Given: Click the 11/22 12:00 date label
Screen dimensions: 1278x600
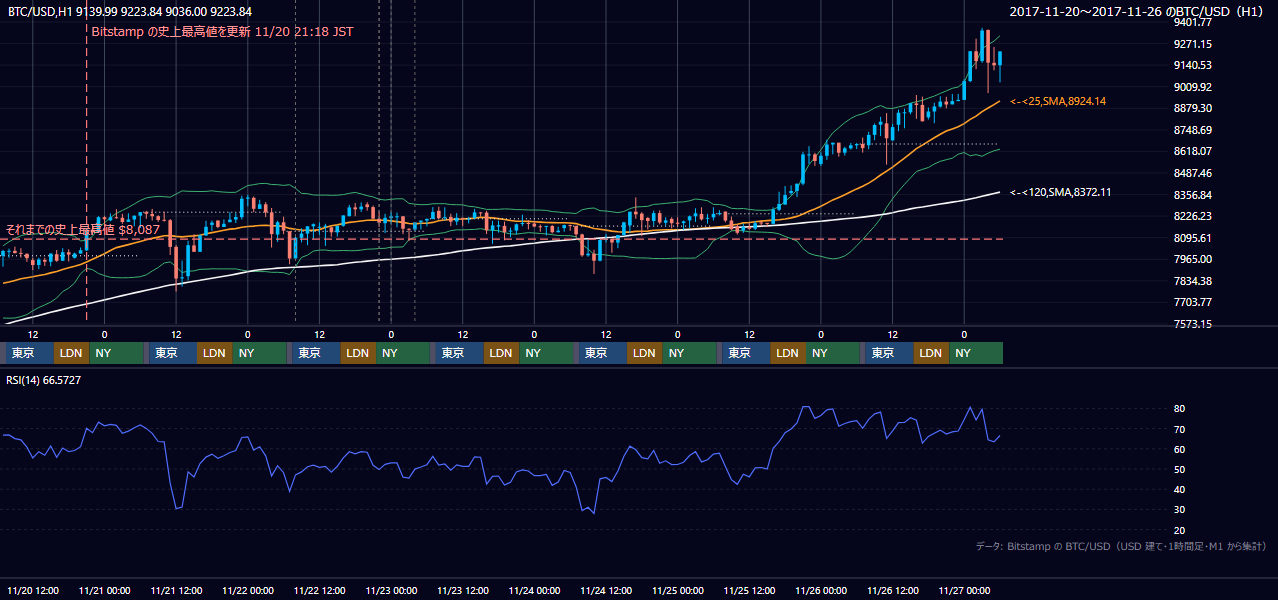Looking at the screenshot, I should [x=319, y=590].
